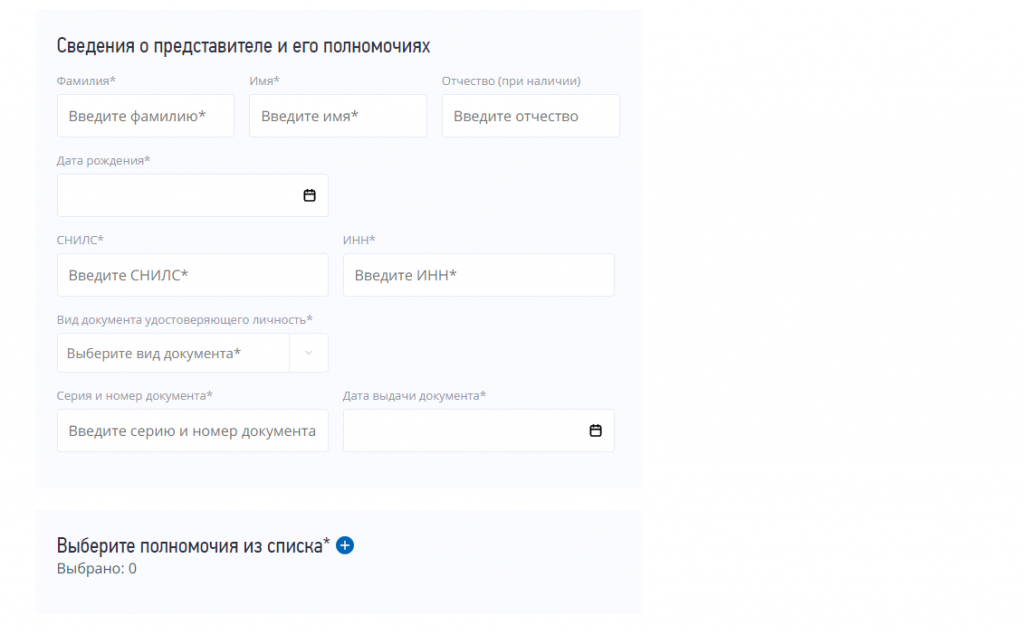Click the 'Фамилия*' field label

coord(86,81)
